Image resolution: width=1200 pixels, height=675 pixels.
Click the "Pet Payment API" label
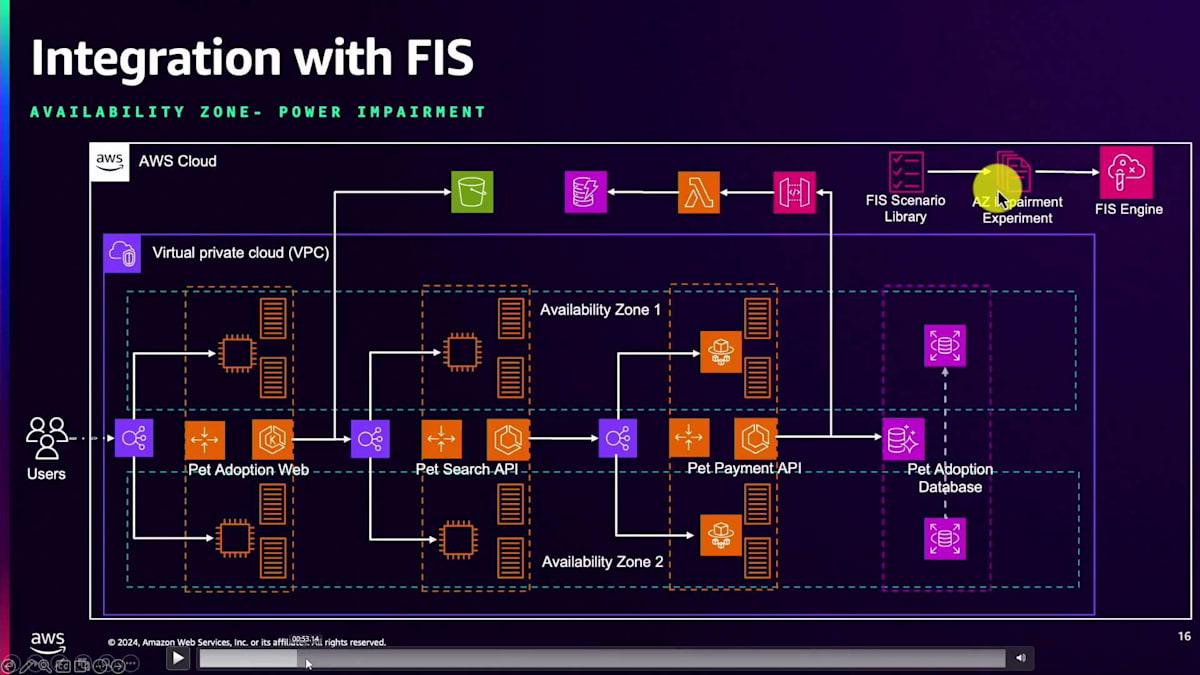(x=744, y=468)
